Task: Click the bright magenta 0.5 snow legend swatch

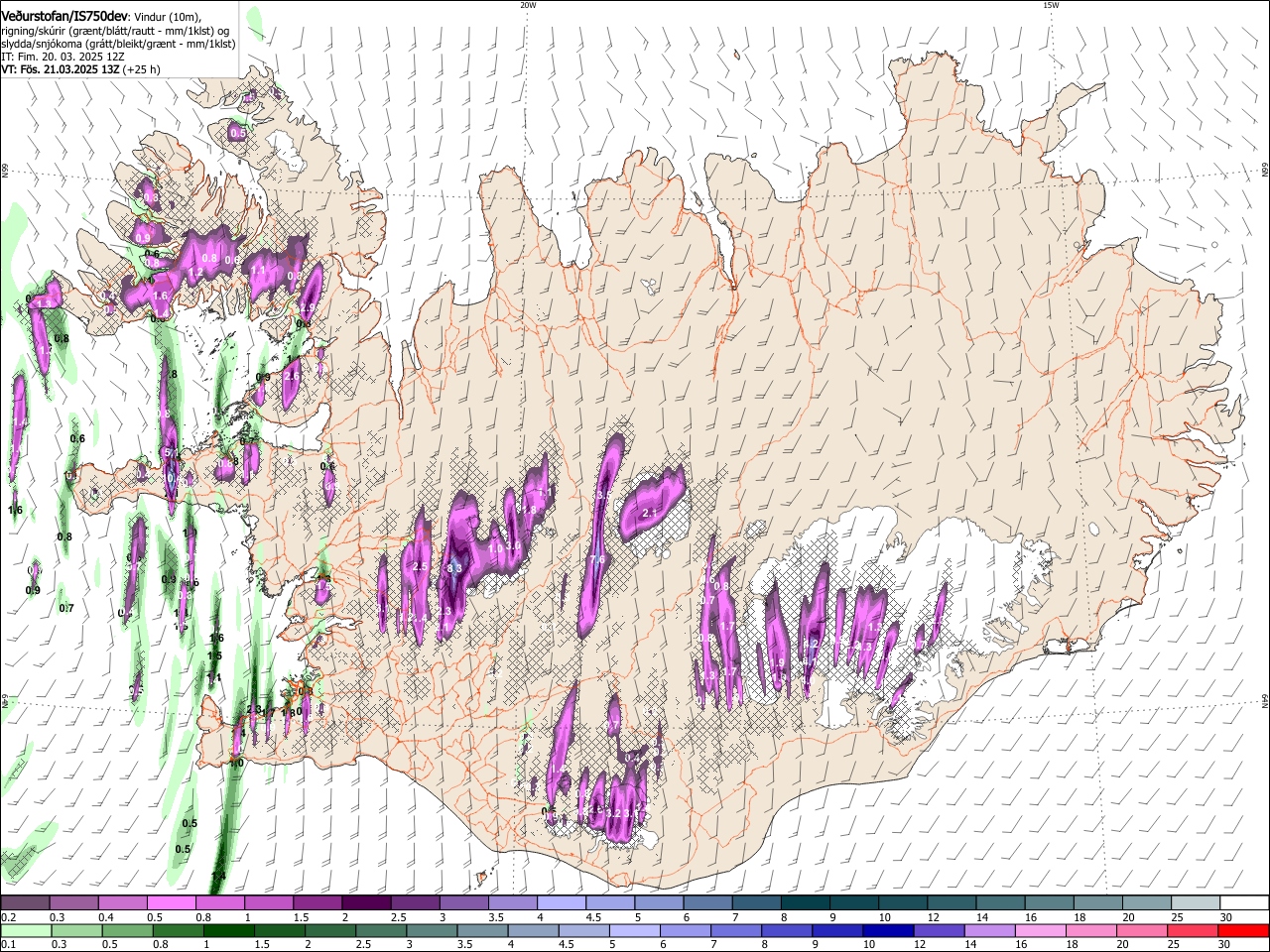Action: tap(171, 902)
